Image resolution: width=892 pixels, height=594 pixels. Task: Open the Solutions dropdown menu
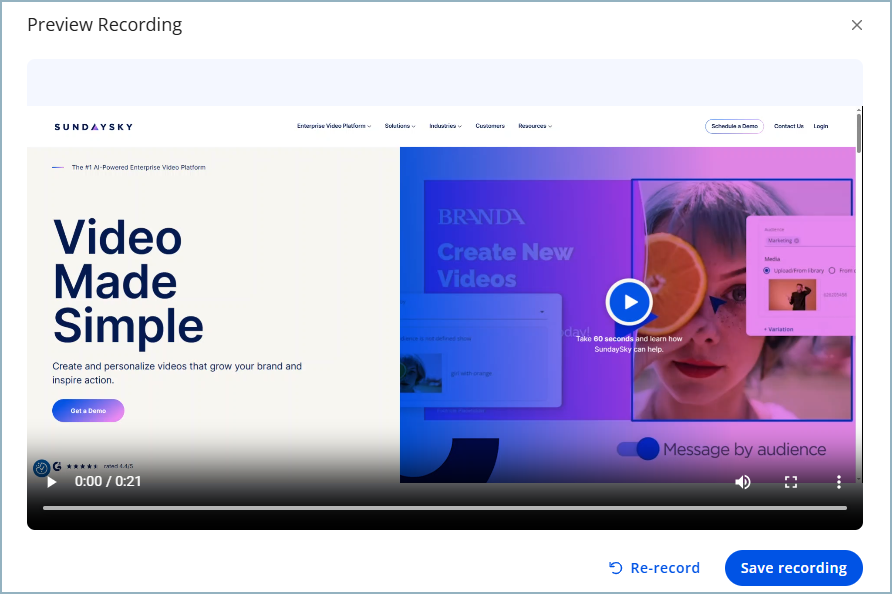[400, 126]
